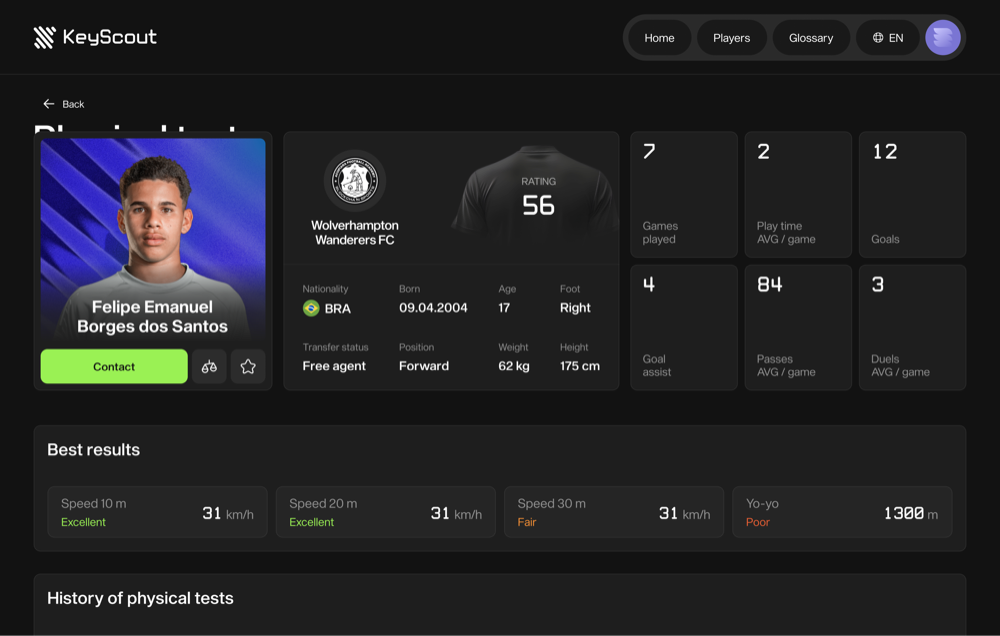Open the Players menu item
The width and height of the screenshot is (1000, 636).
tap(732, 38)
